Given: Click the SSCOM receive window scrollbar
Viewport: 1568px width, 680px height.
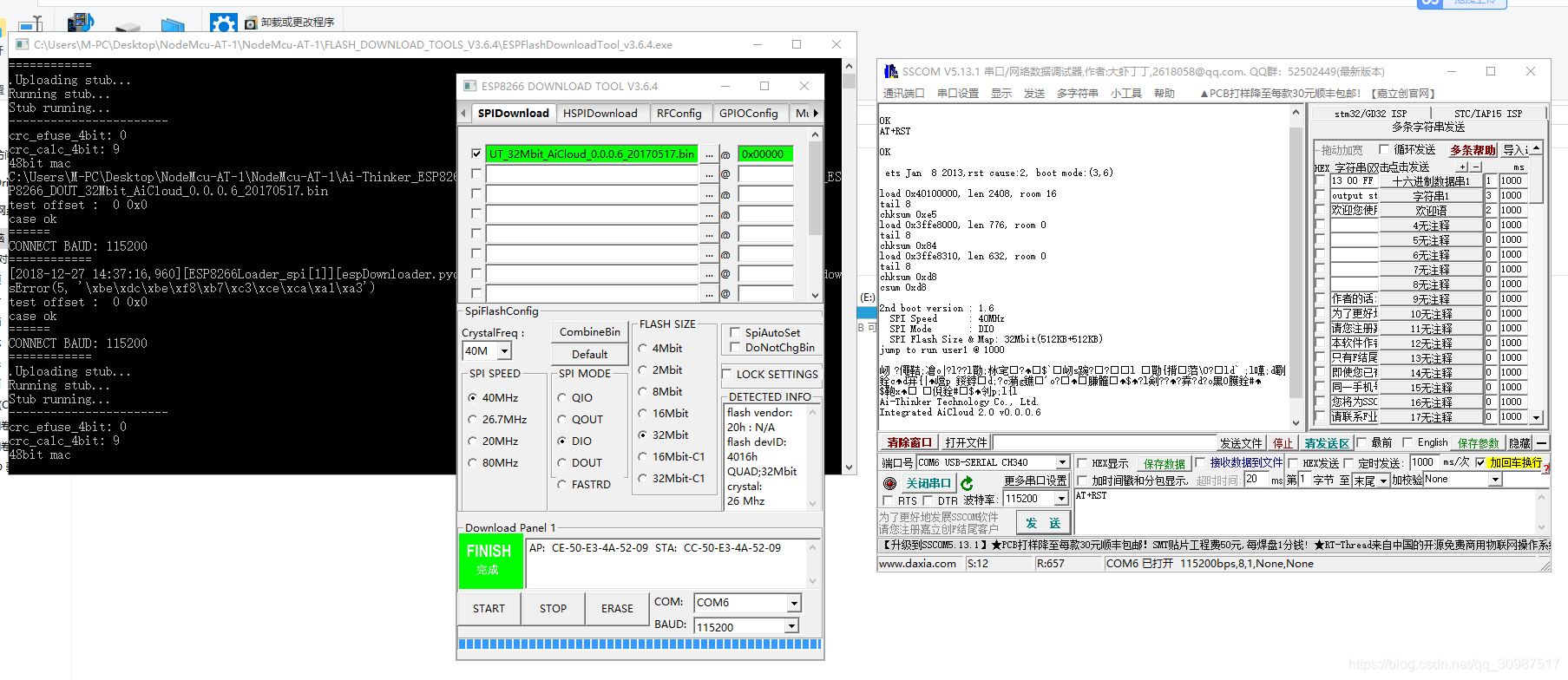Looking at the screenshot, I should pos(1296,266).
